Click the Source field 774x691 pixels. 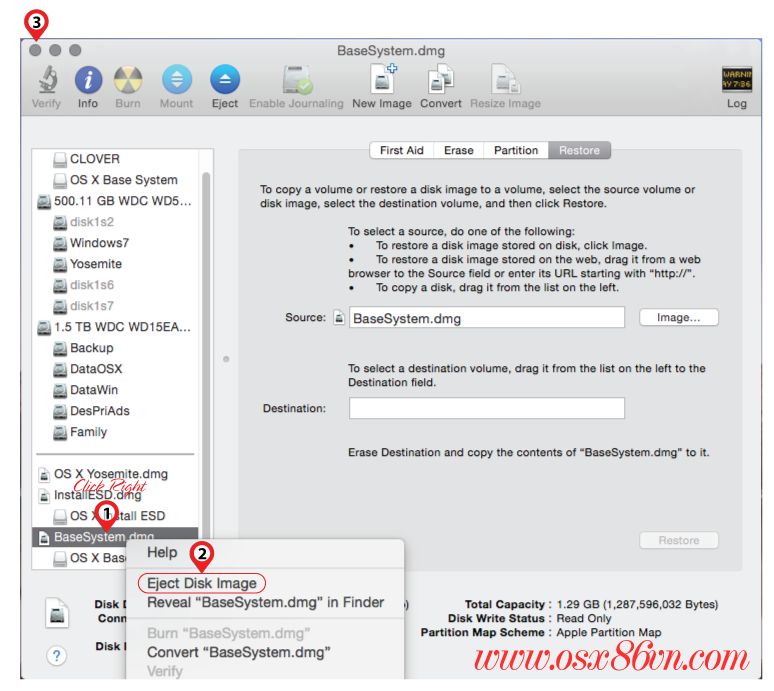point(487,317)
